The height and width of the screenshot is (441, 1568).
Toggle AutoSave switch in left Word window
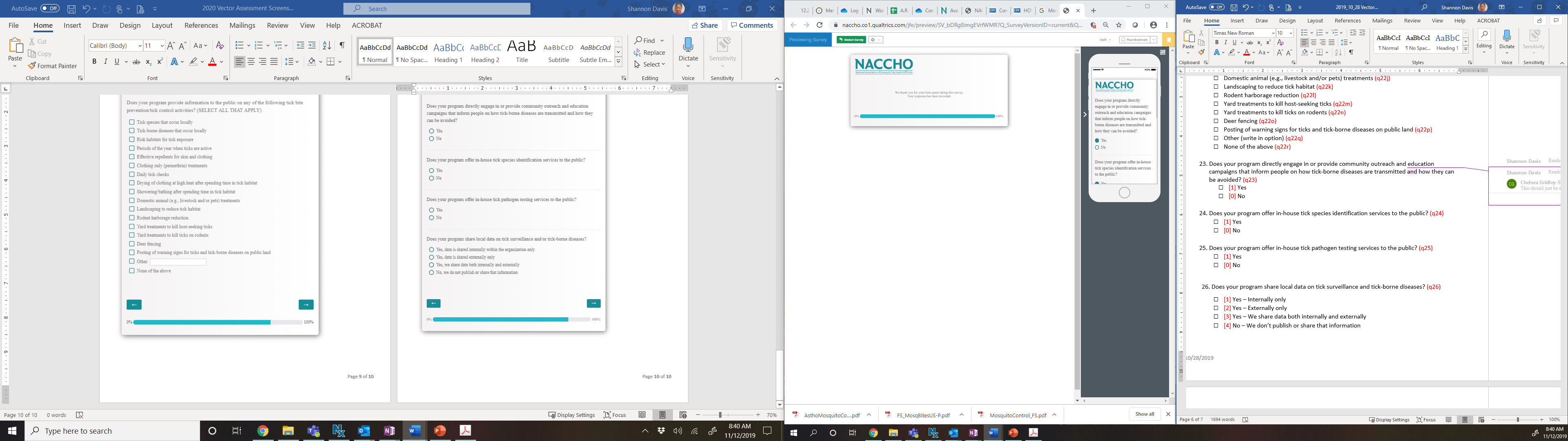point(50,9)
